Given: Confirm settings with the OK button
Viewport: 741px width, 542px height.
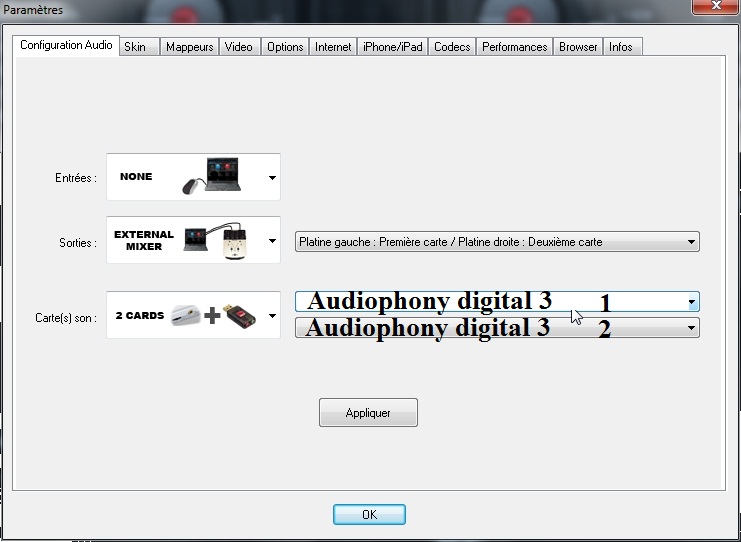Looking at the screenshot, I should (369, 514).
